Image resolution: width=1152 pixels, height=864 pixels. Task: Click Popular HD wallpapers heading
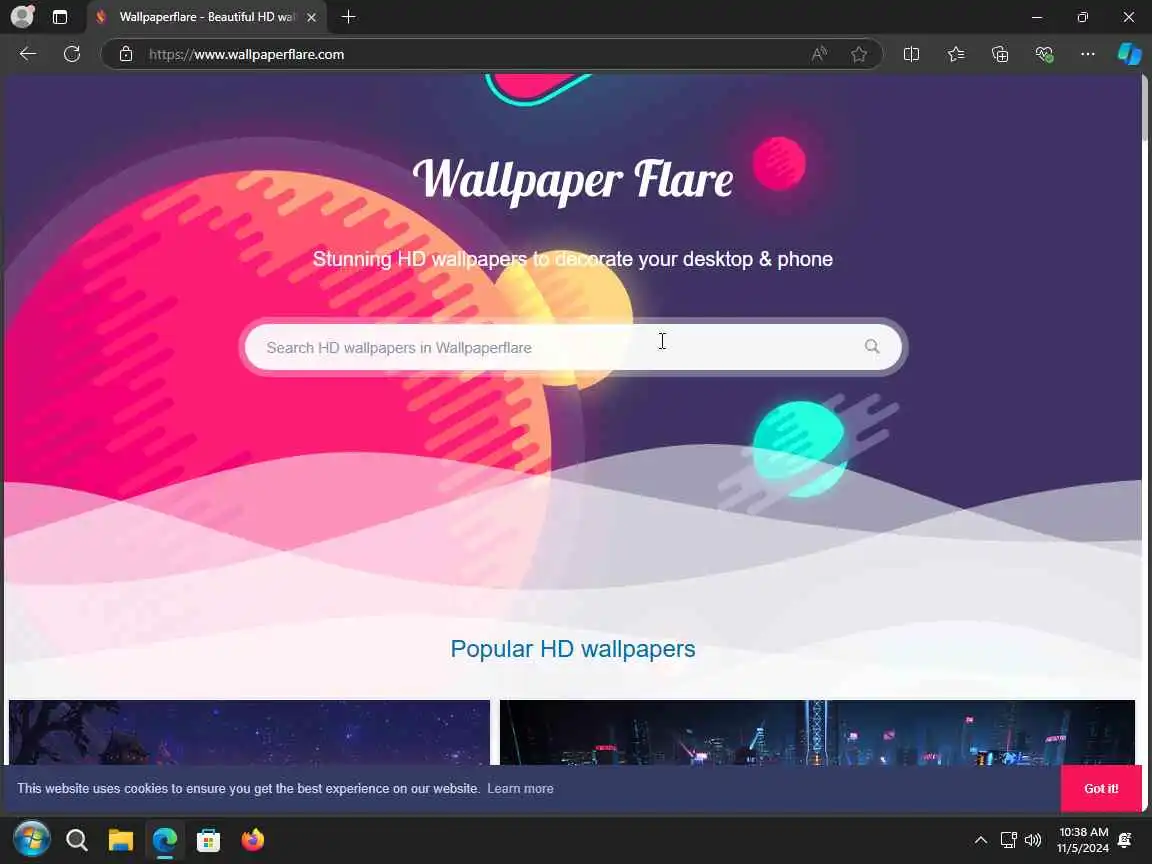coord(573,649)
